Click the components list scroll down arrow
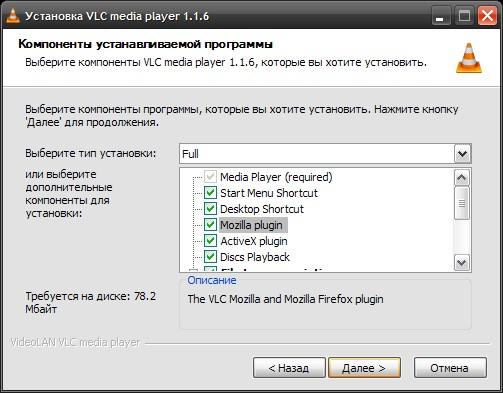This screenshot has height=393, width=503. [462, 263]
